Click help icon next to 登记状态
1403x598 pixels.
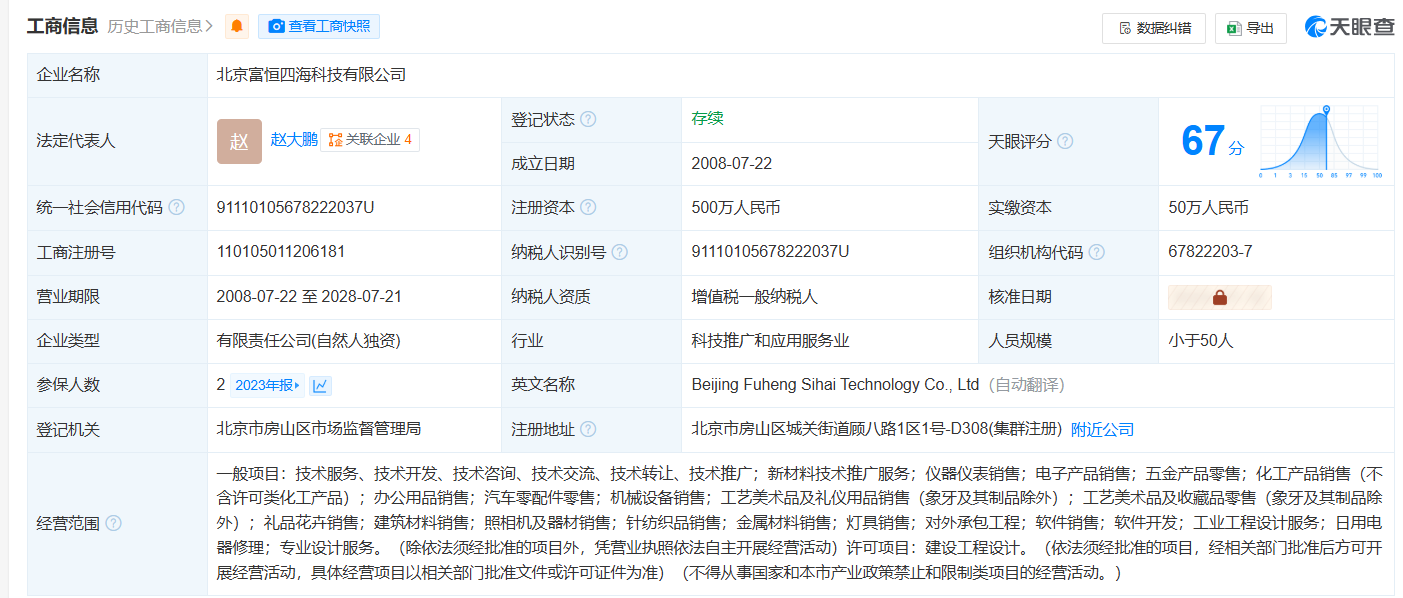(588, 119)
